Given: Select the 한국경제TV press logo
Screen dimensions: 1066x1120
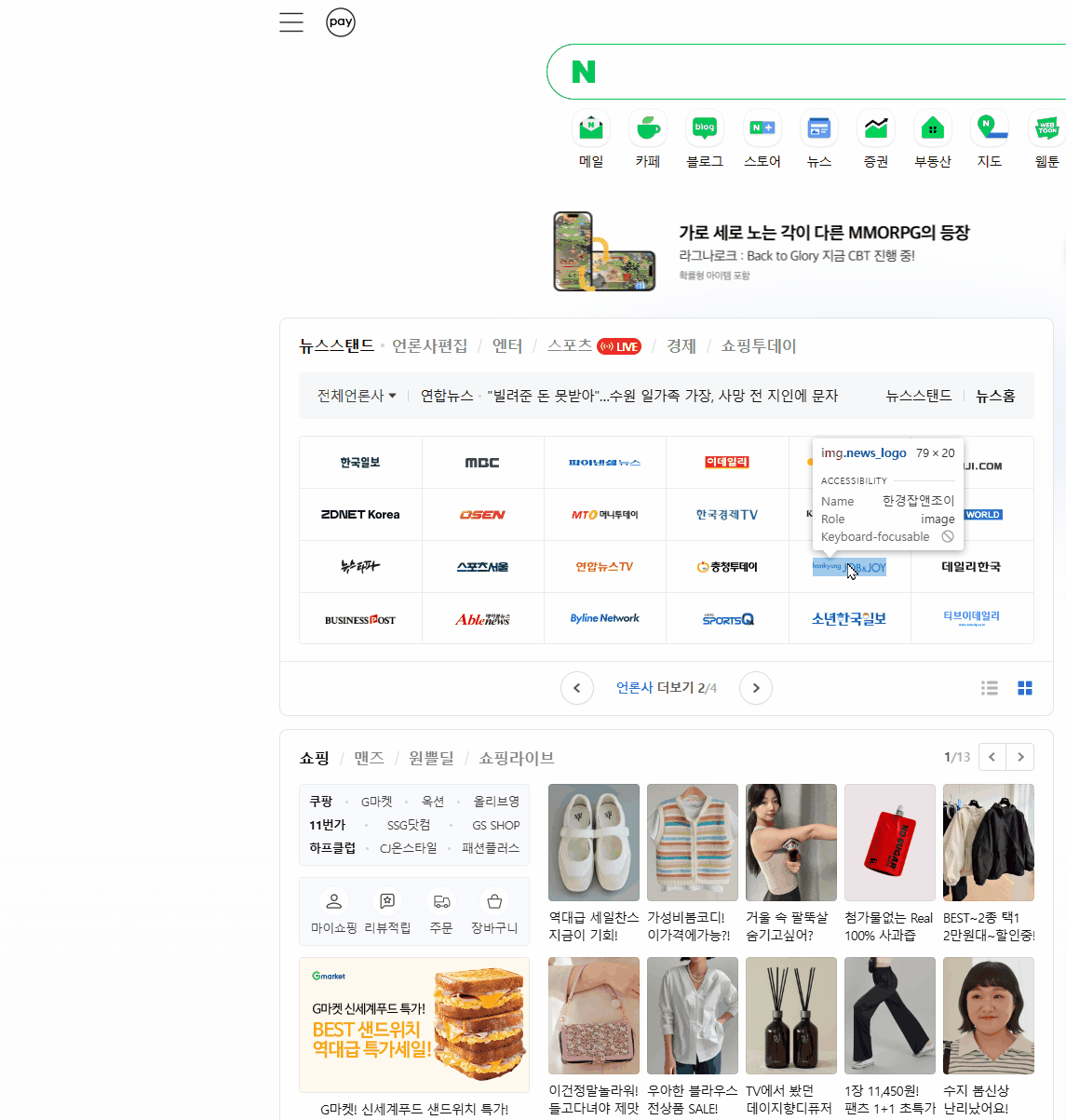Looking at the screenshot, I should (x=727, y=515).
